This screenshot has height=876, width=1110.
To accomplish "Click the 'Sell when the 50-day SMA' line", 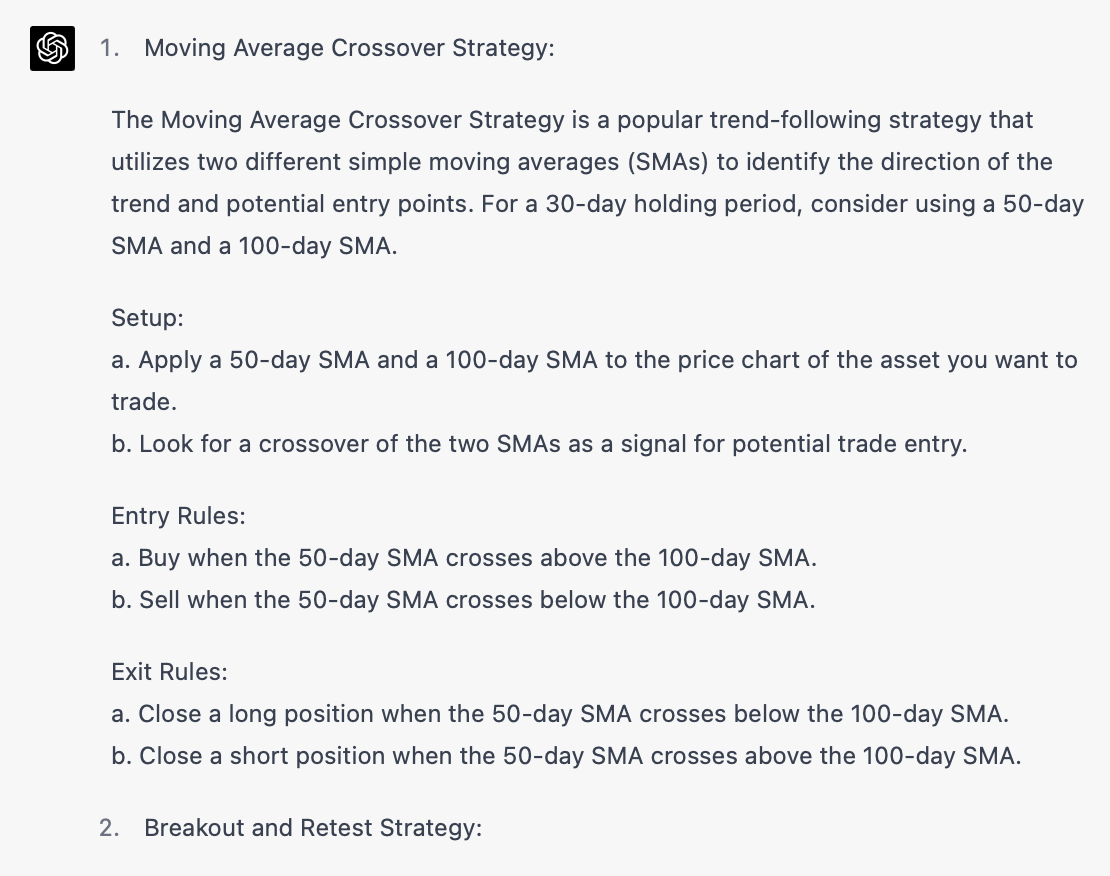I will click(463, 600).
